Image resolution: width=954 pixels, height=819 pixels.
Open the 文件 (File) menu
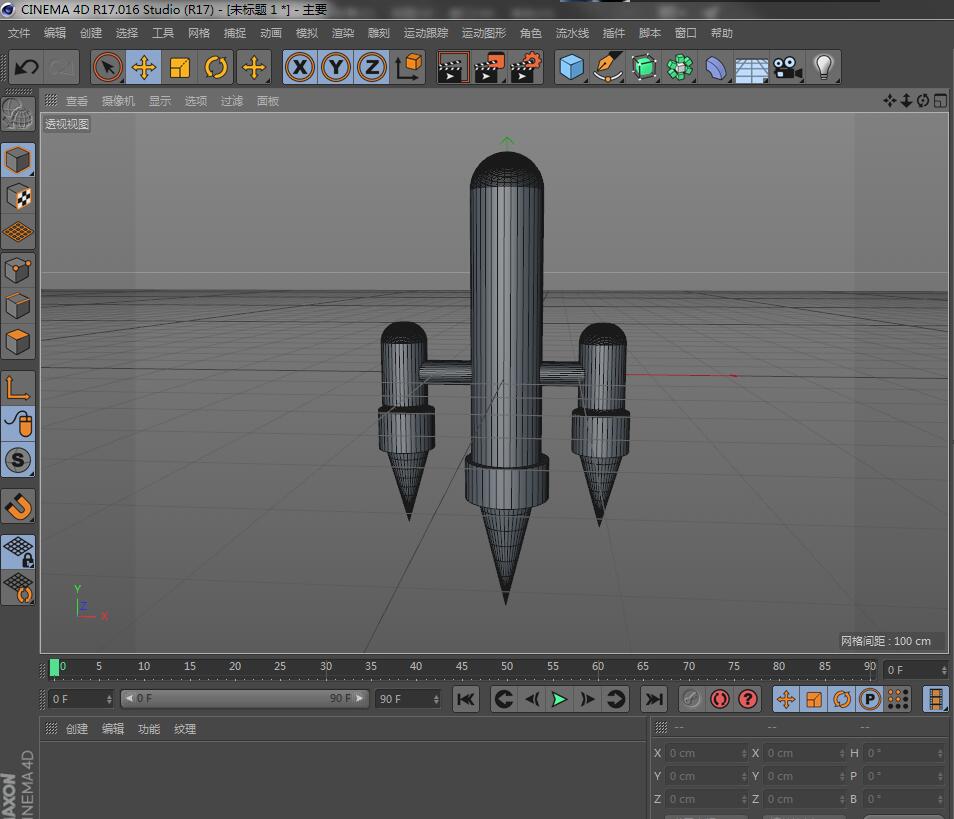(x=19, y=33)
